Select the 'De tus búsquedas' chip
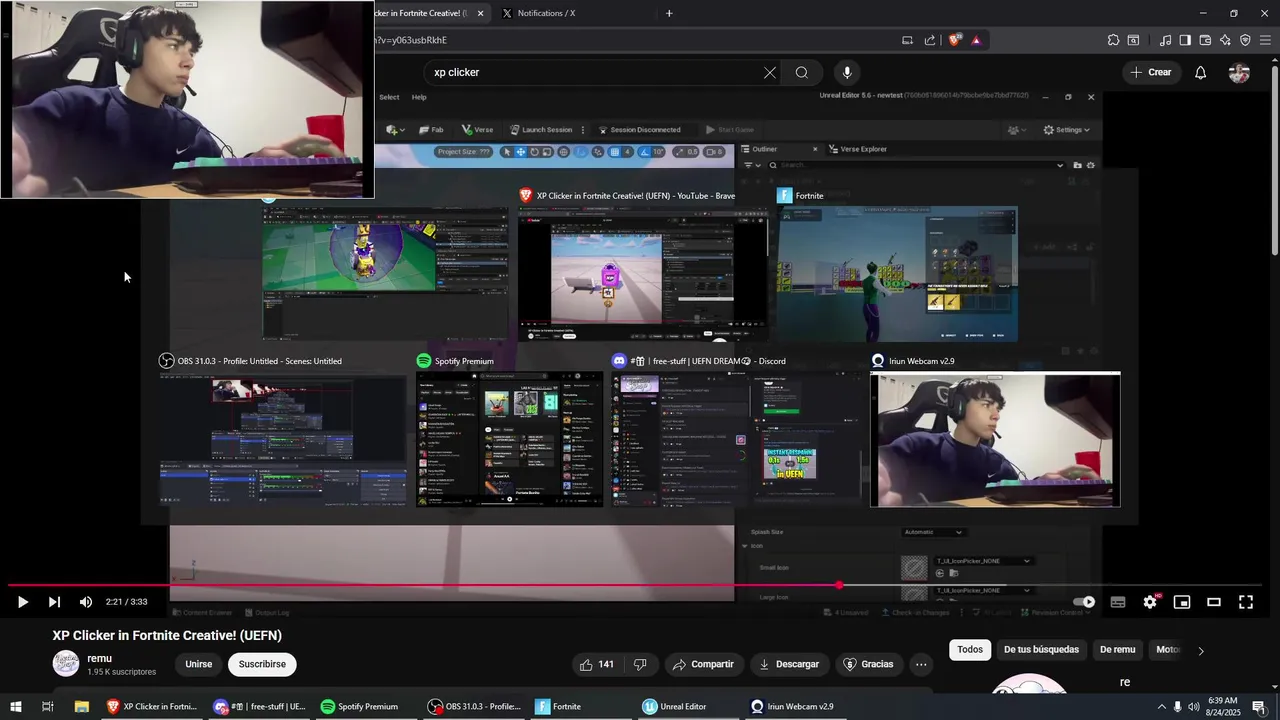Viewport: 1280px width, 720px height. (1041, 649)
